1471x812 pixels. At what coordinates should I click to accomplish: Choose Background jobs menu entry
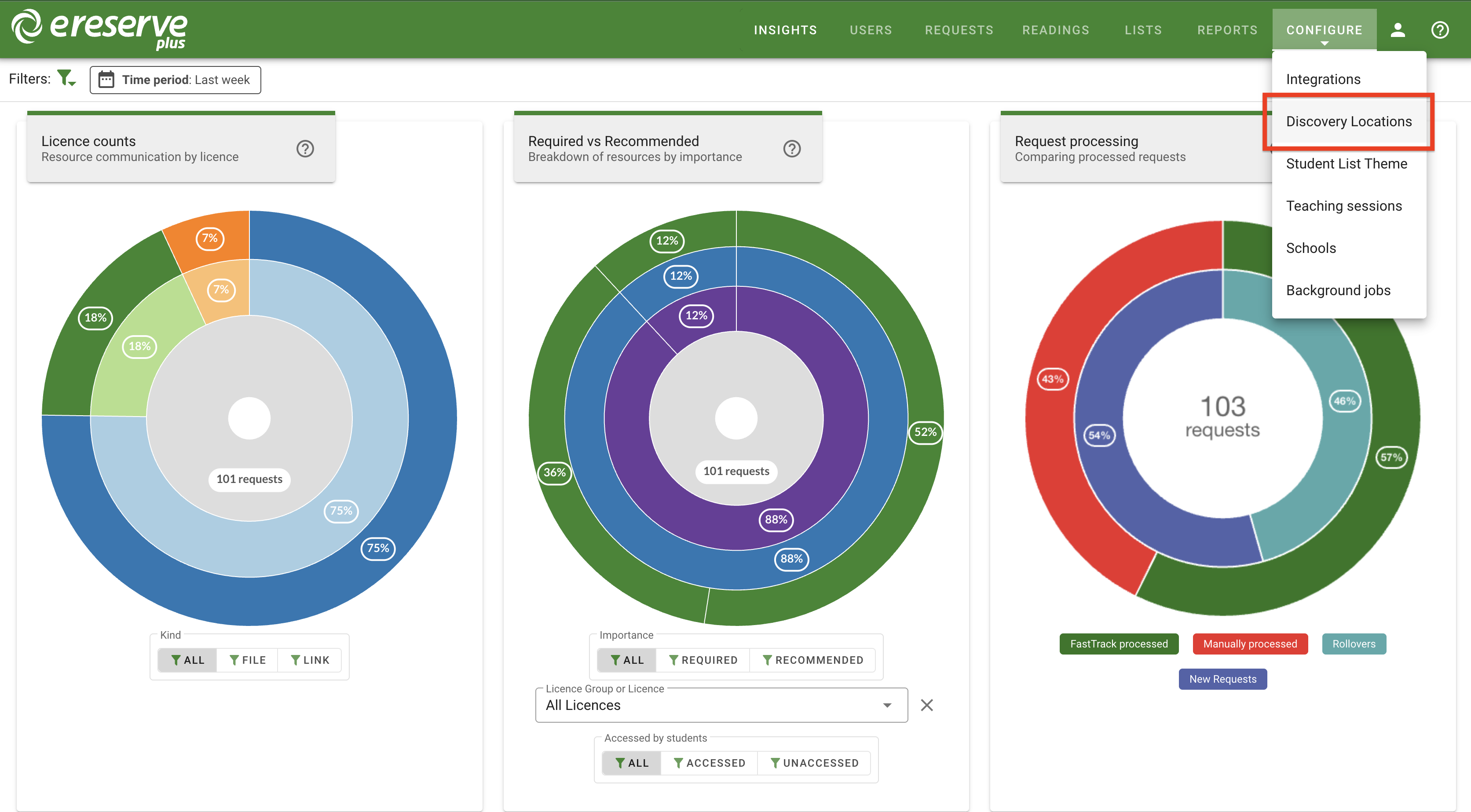[1338, 290]
